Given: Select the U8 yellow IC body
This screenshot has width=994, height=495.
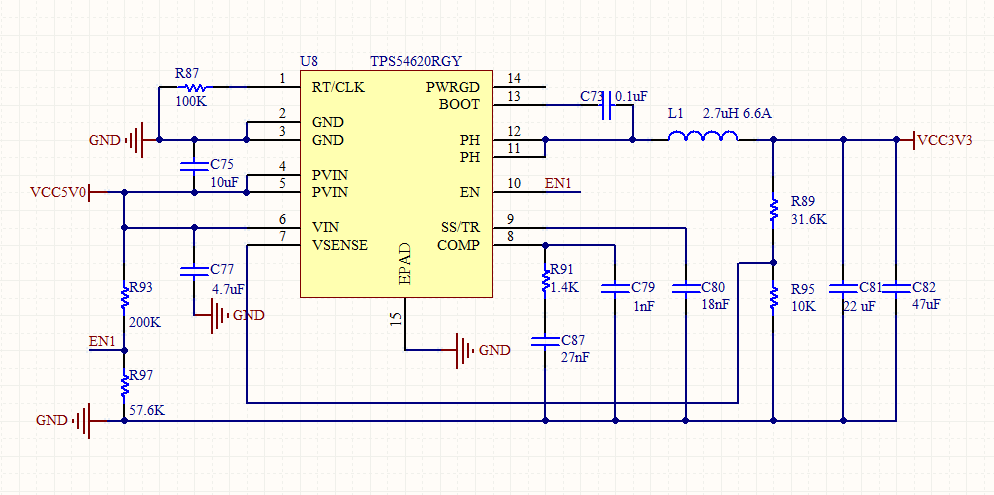Looking at the screenshot, I should [396, 183].
